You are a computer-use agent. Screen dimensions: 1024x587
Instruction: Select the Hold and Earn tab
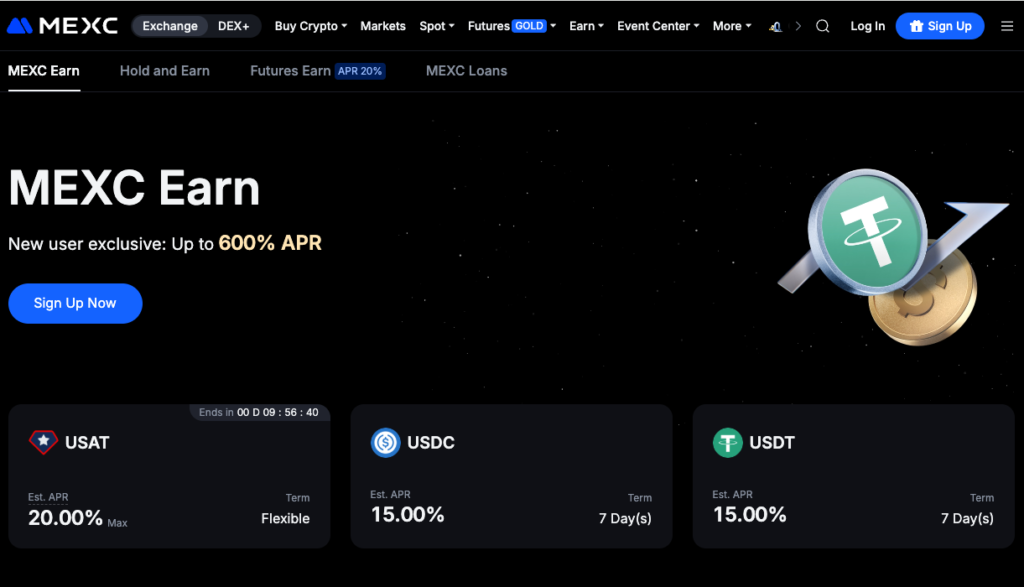pos(164,71)
